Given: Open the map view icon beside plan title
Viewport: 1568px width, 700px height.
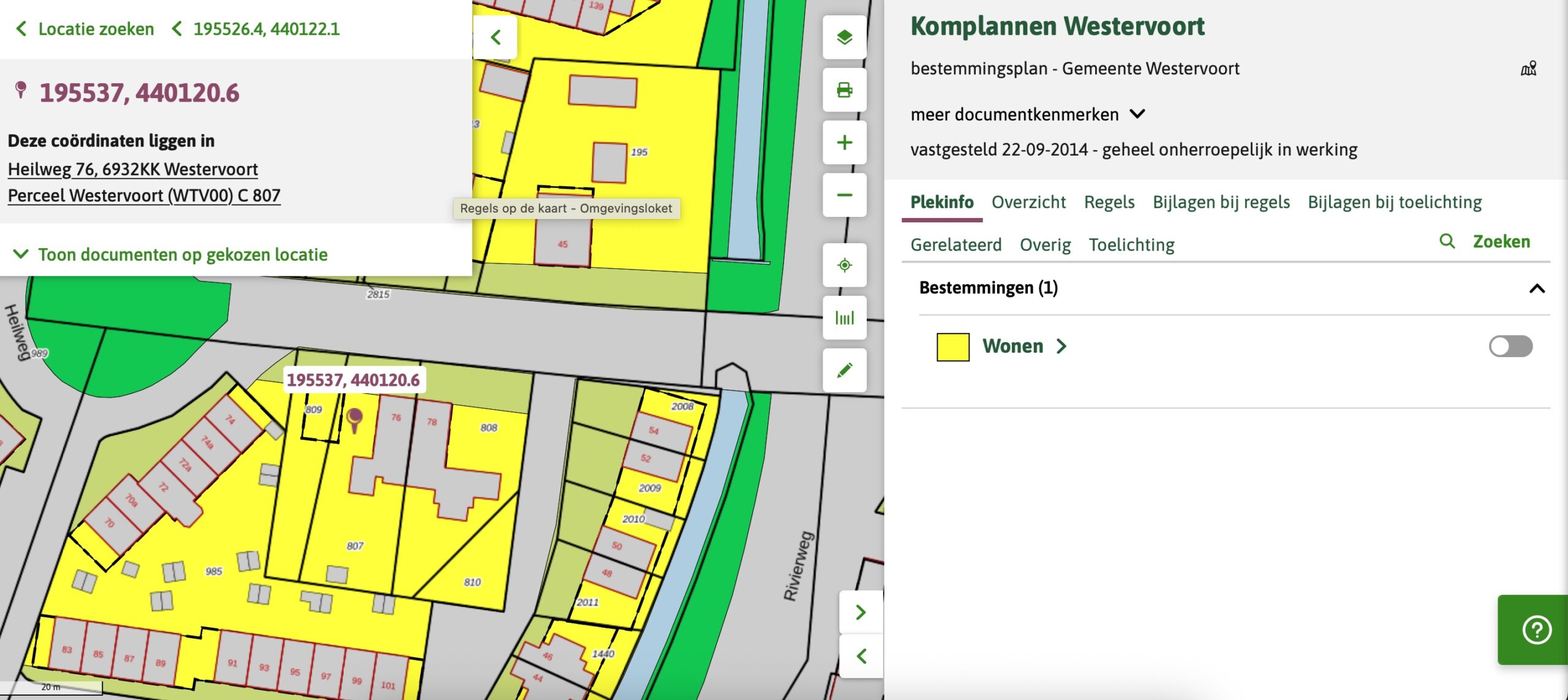Looking at the screenshot, I should [x=1528, y=69].
